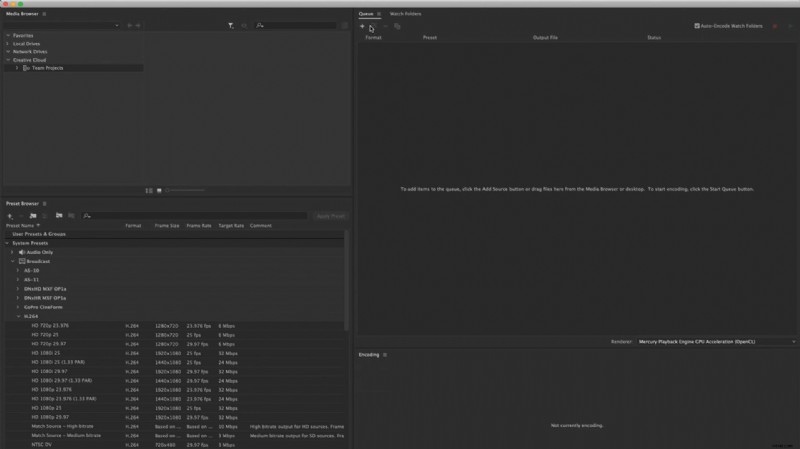The height and width of the screenshot is (449, 800).
Task: Open the Renderer dropdown for Mercury Playback Engine
Action: [715, 341]
